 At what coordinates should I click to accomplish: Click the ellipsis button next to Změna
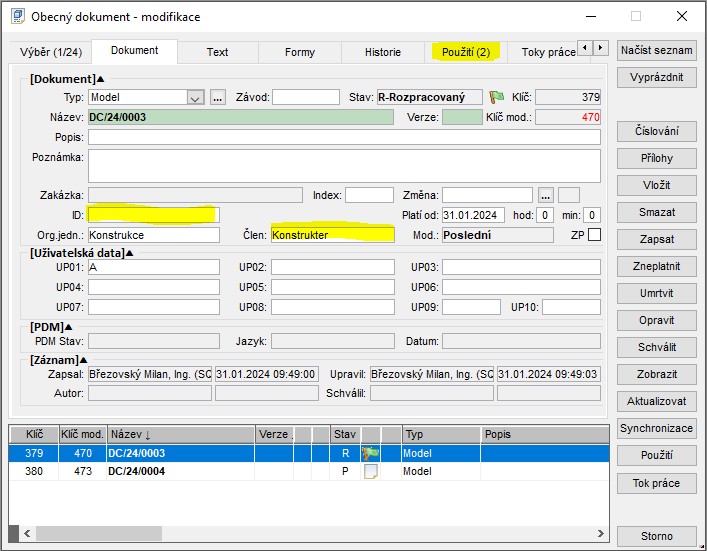[x=546, y=195]
